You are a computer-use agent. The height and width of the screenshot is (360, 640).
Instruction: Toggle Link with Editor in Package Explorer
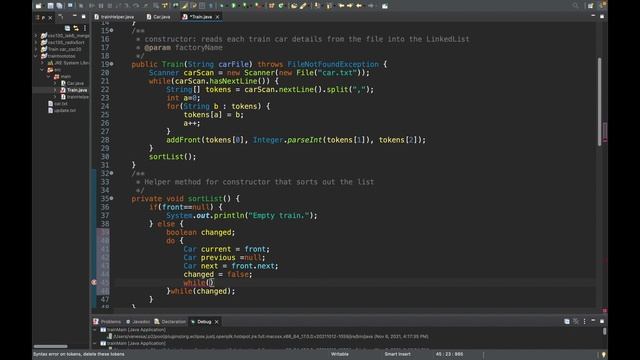click(76, 28)
